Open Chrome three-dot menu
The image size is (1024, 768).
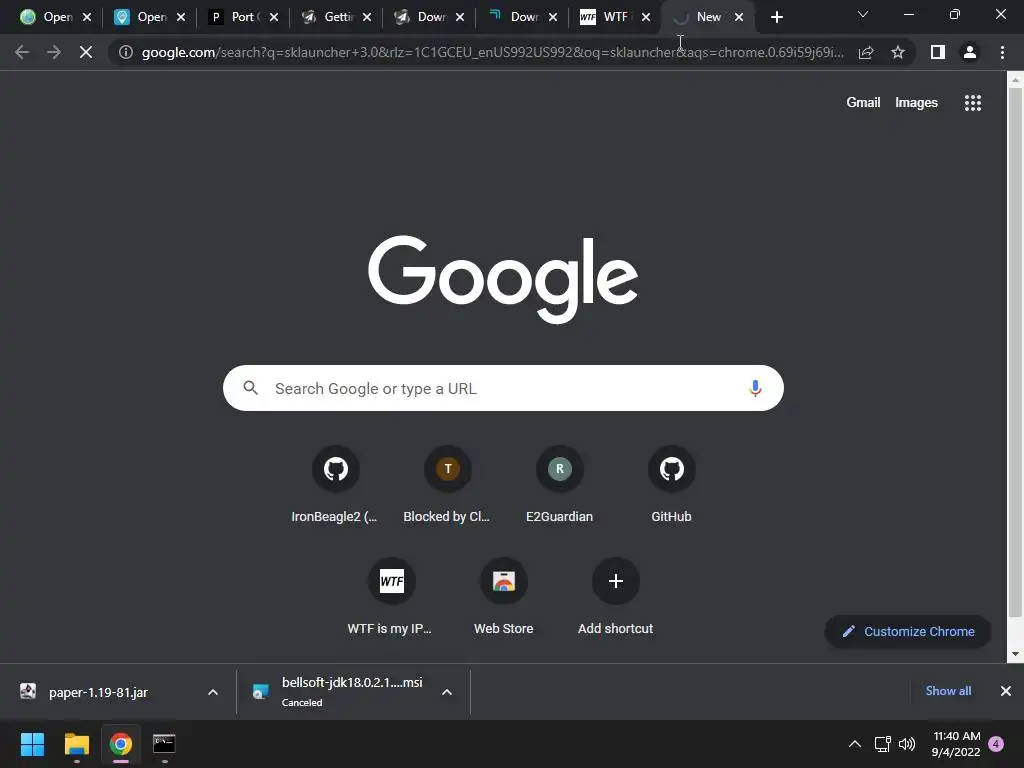click(1002, 52)
